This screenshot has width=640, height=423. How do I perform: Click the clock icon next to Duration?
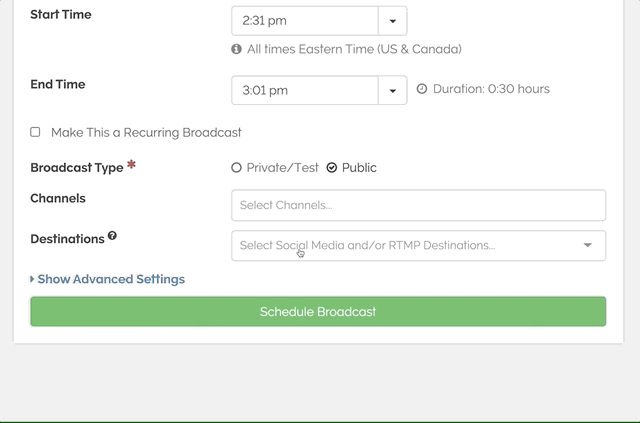[x=422, y=89]
